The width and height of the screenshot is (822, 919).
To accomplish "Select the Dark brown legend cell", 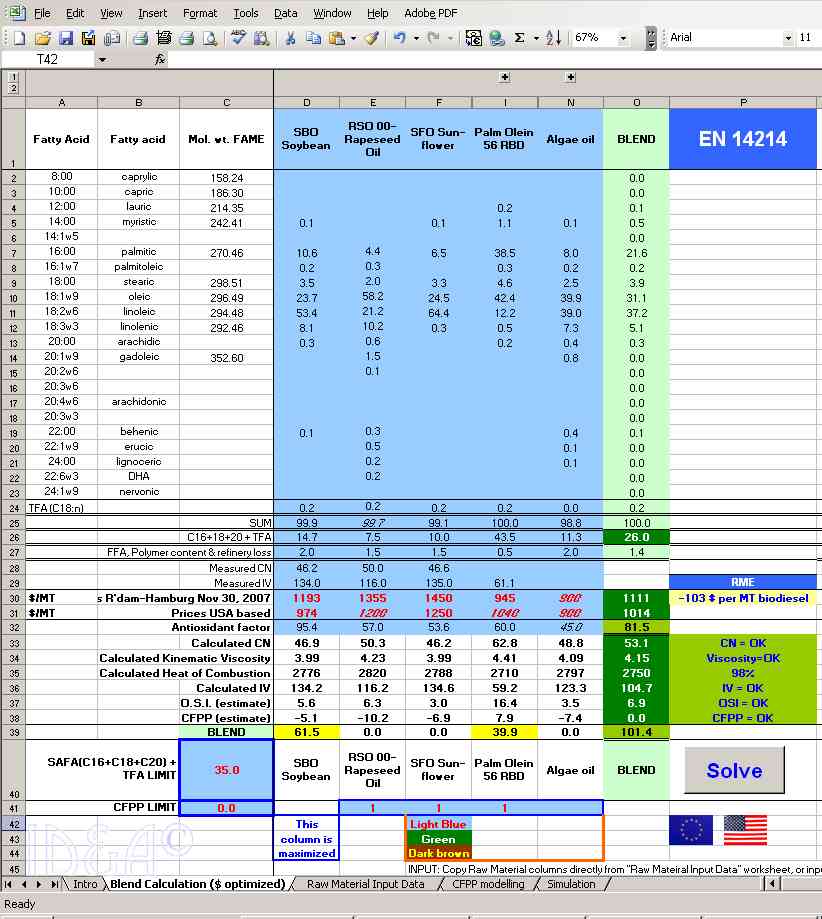I will [438, 853].
